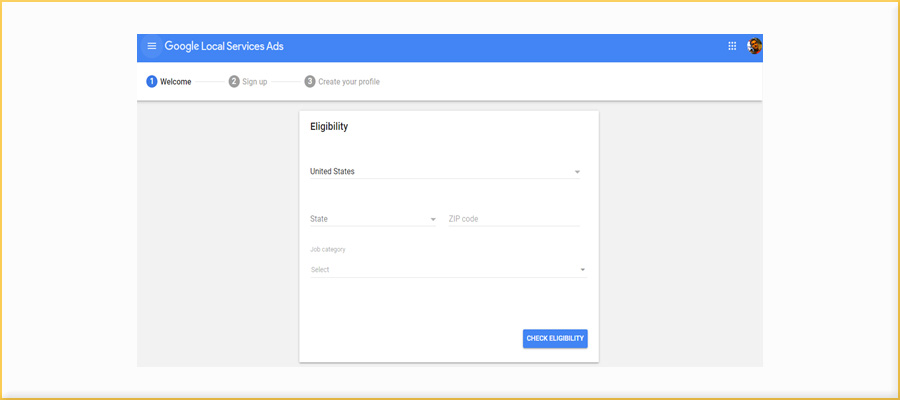Click the Job category label
This screenshot has width=900, height=400.
[x=328, y=250]
